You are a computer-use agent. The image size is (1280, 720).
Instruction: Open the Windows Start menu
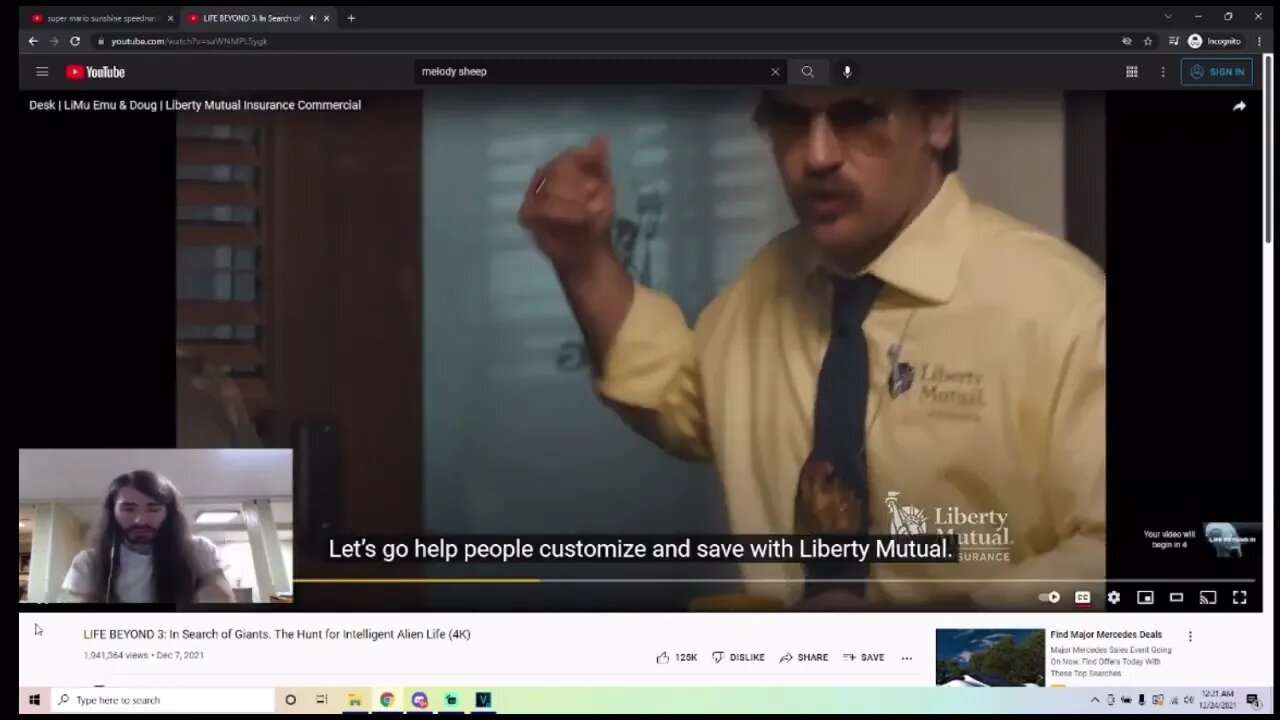click(x=33, y=700)
